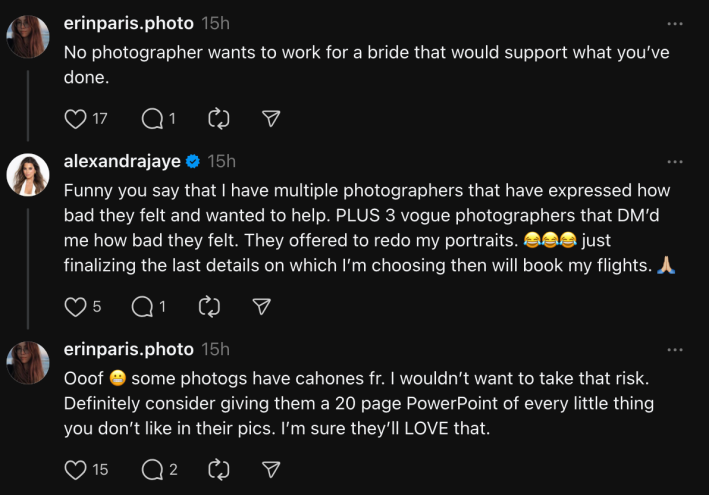Repost alexandrajaye's comment about vogue photographers
The width and height of the screenshot is (709, 495).
pos(210,307)
